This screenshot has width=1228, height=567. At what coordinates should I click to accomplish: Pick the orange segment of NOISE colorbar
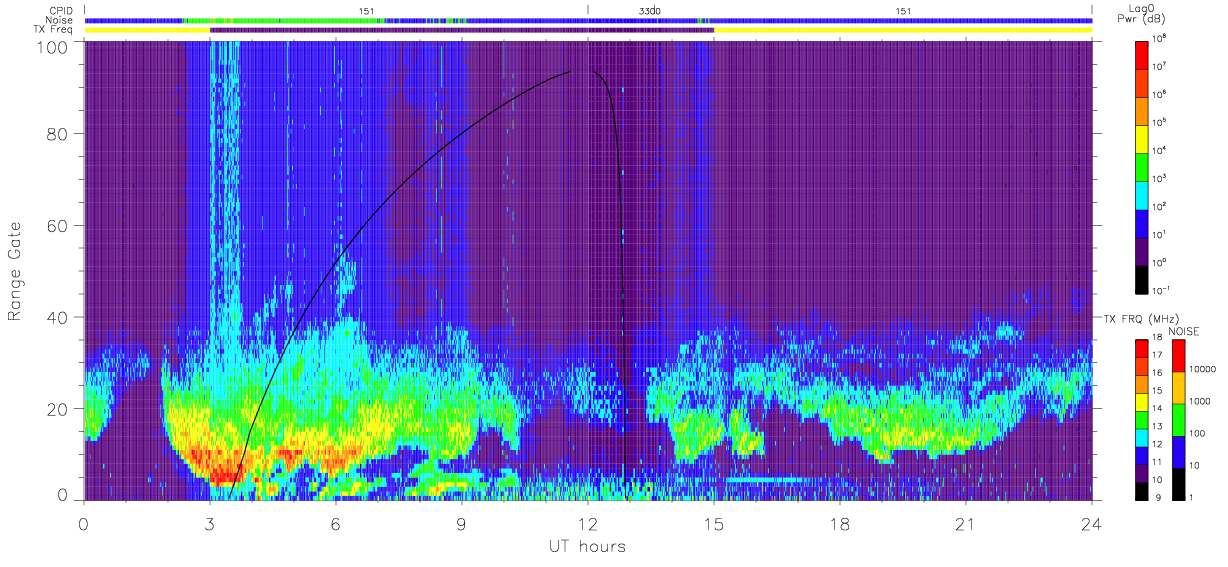(x=1178, y=386)
